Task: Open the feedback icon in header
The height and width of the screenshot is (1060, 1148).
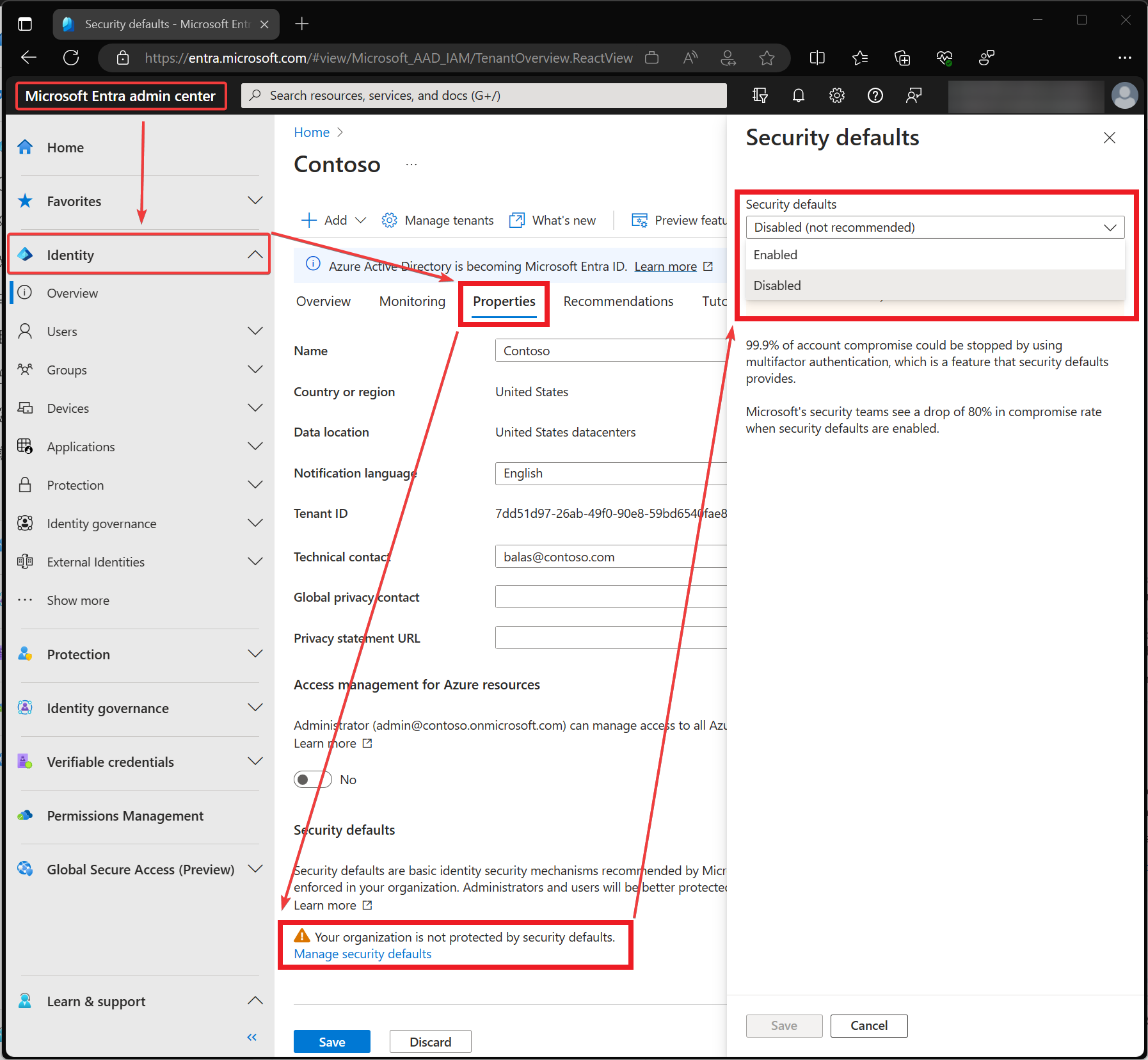Action: click(913, 96)
